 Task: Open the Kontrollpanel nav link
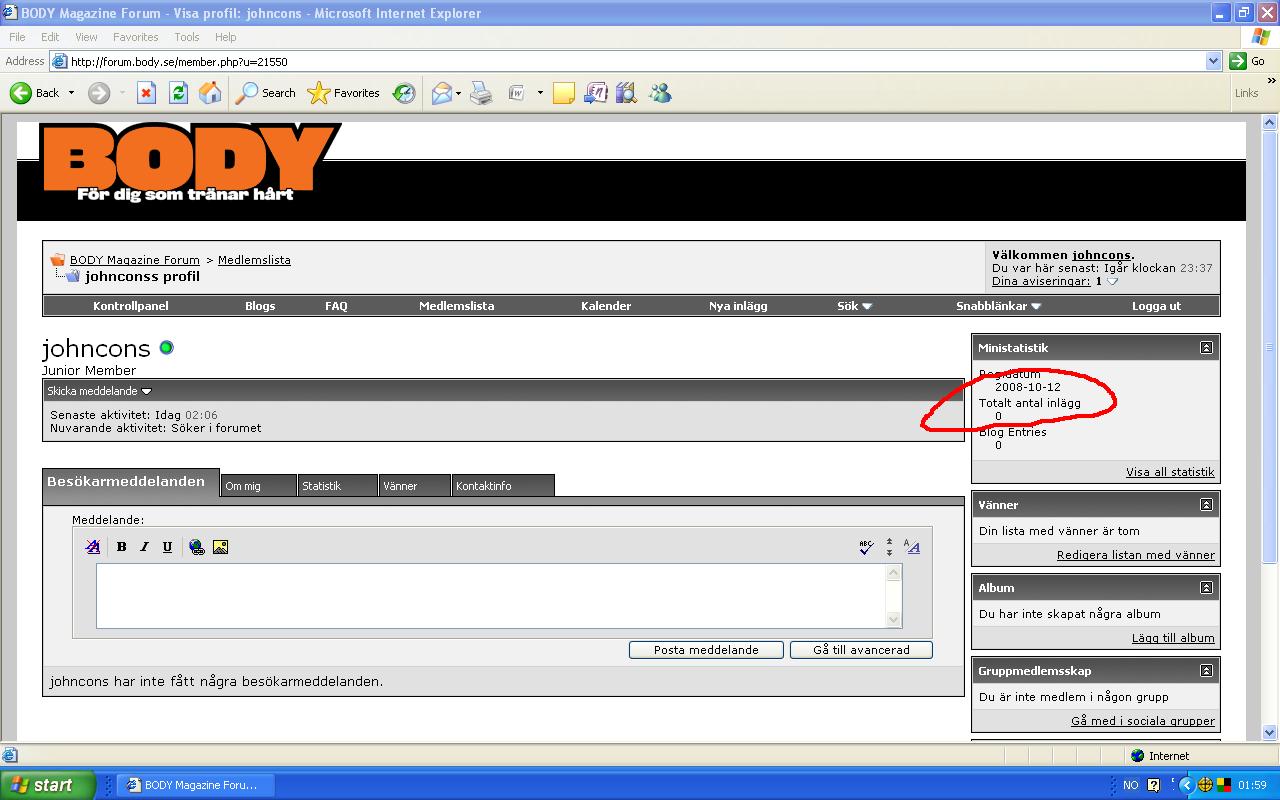tap(131, 306)
